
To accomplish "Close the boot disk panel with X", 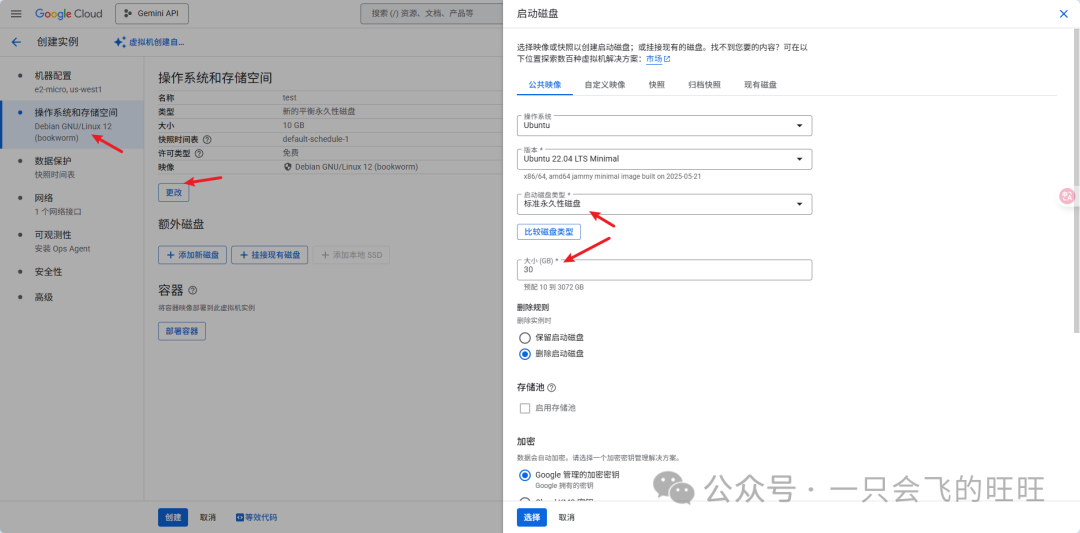I will tap(1063, 14).
